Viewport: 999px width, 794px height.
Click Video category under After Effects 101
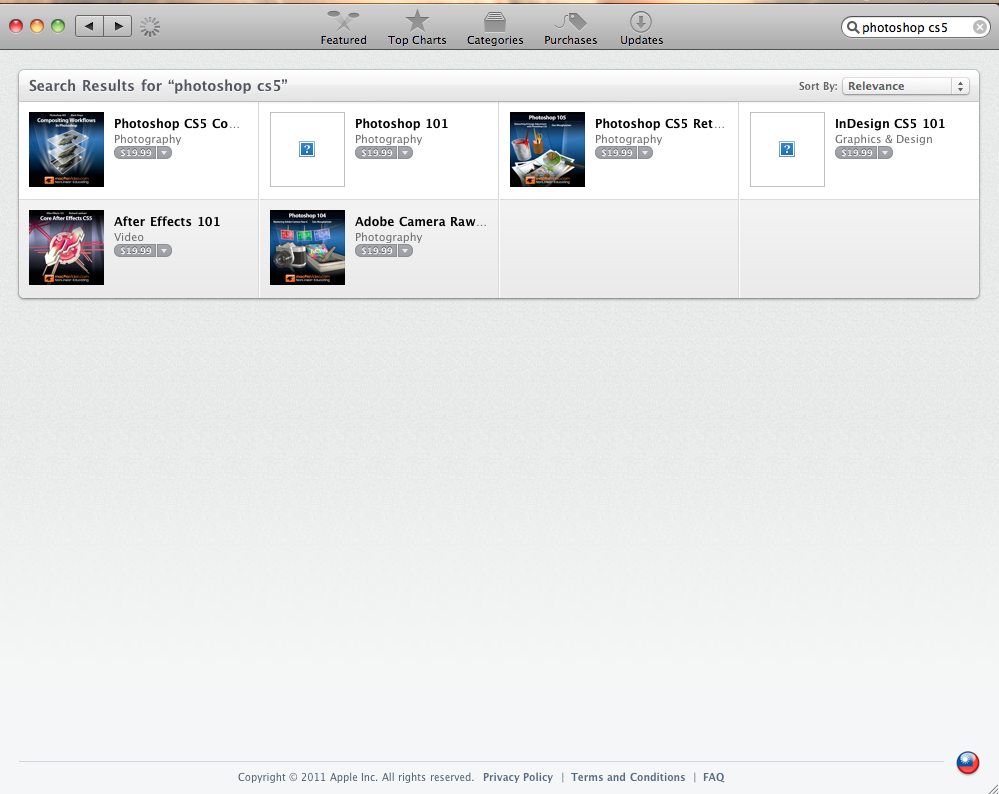(x=129, y=237)
